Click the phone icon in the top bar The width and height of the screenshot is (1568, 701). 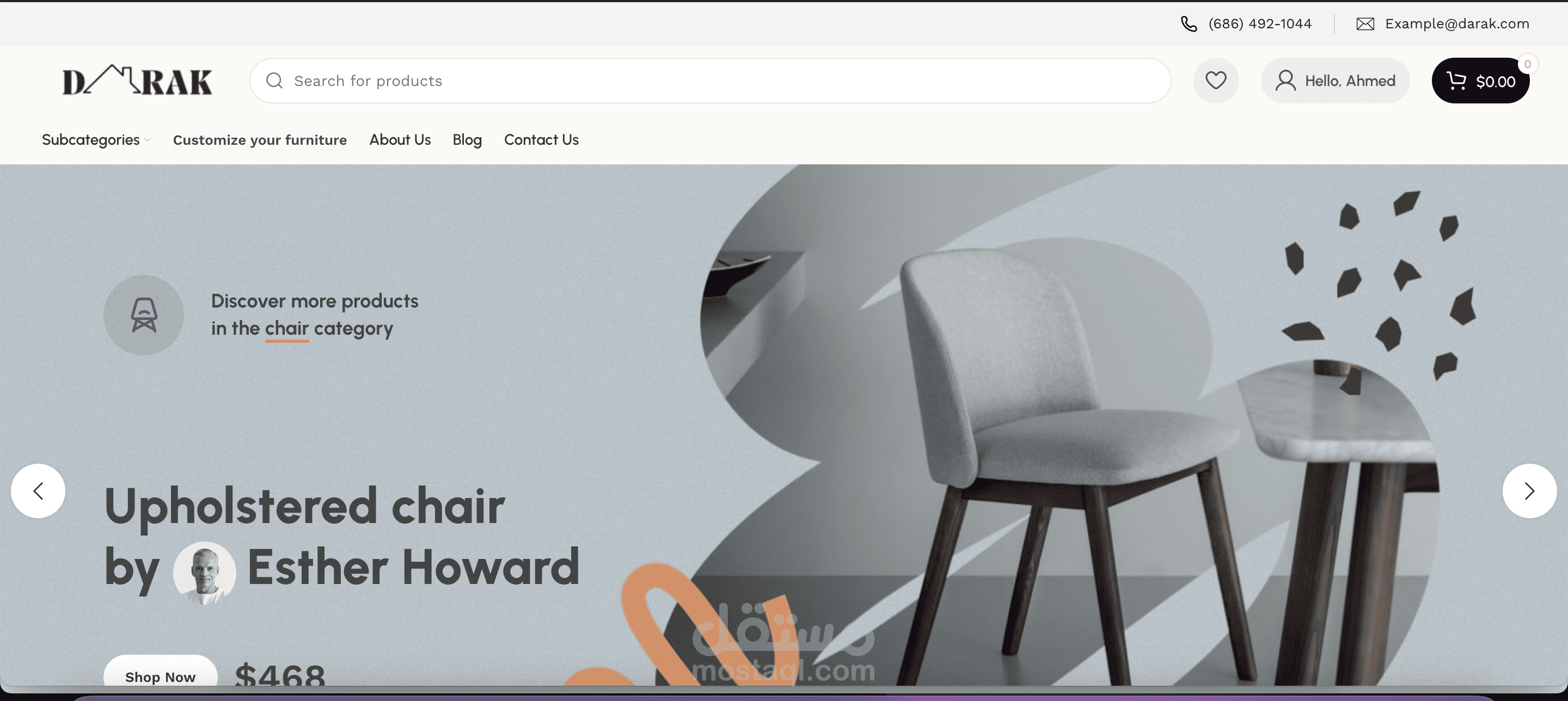1188,24
